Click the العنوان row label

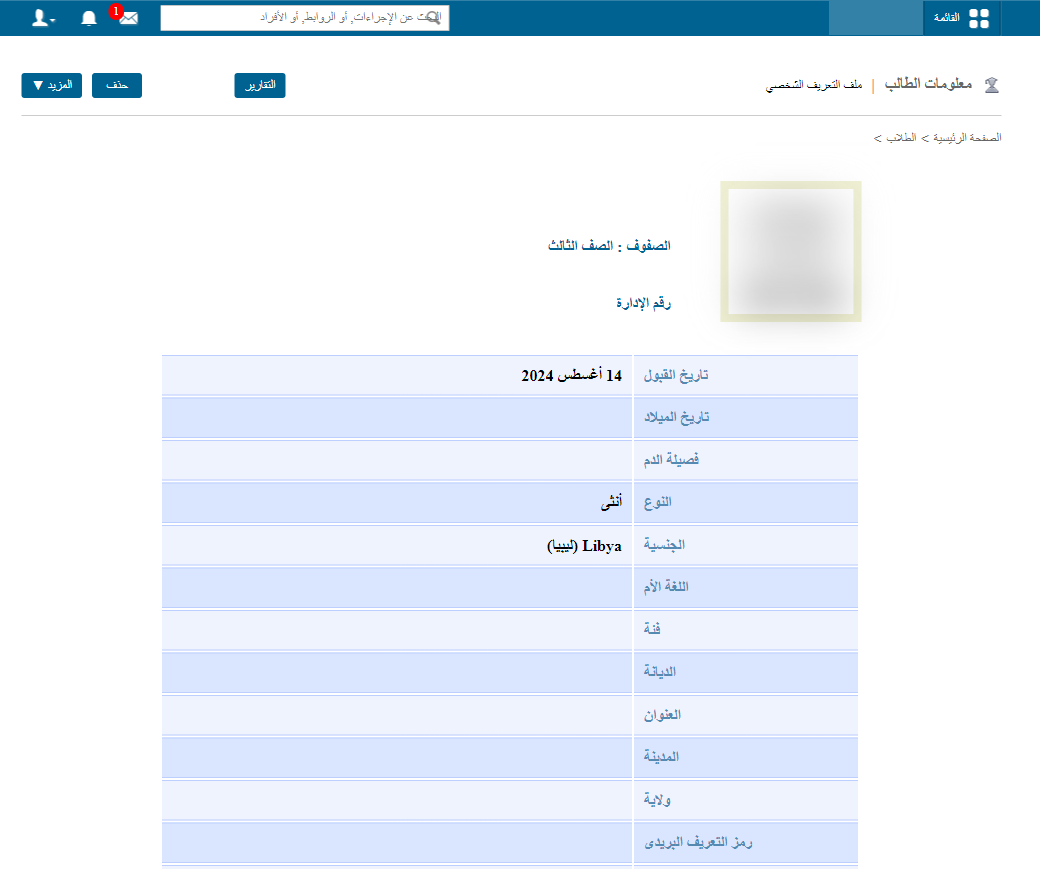coord(662,714)
